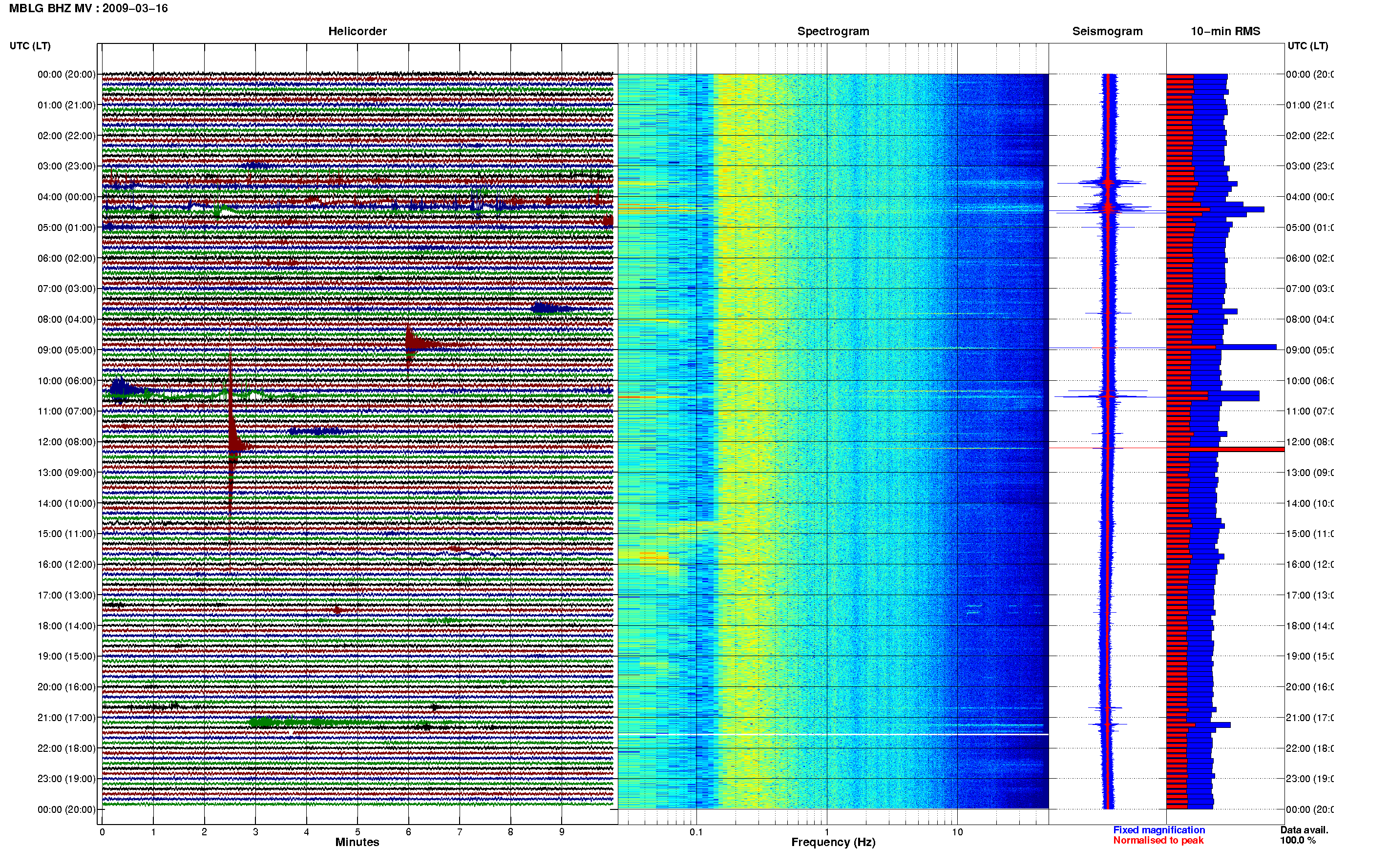The width and height of the screenshot is (1389, 868).
Task: Click the left 20:00 (16:00) time label
Action: 66,687
